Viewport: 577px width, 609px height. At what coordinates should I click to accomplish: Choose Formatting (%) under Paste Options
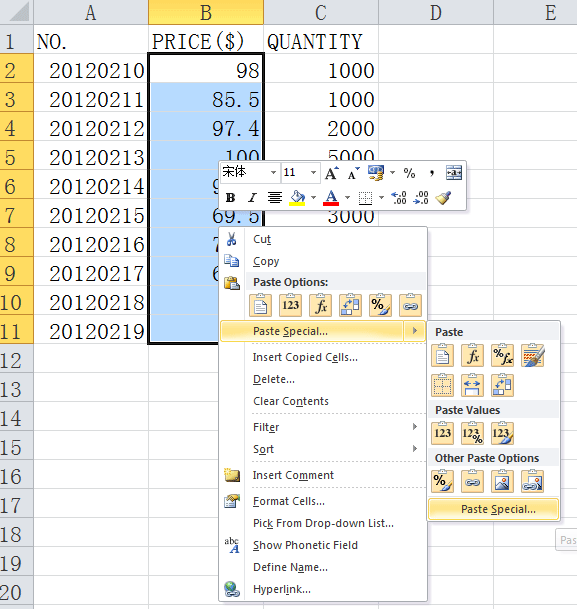click(x=380, y=306)
